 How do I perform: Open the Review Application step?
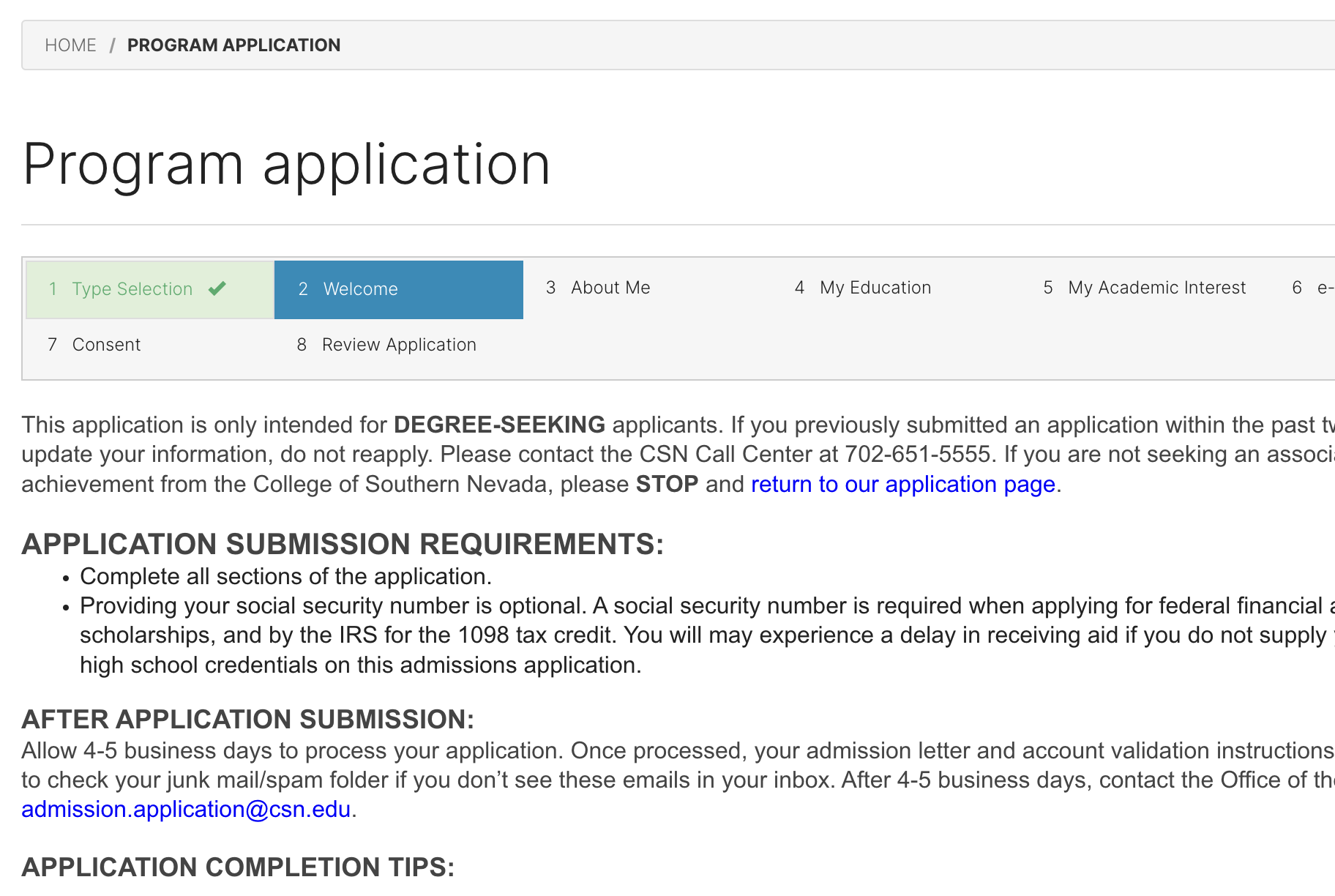pos(398,345)
